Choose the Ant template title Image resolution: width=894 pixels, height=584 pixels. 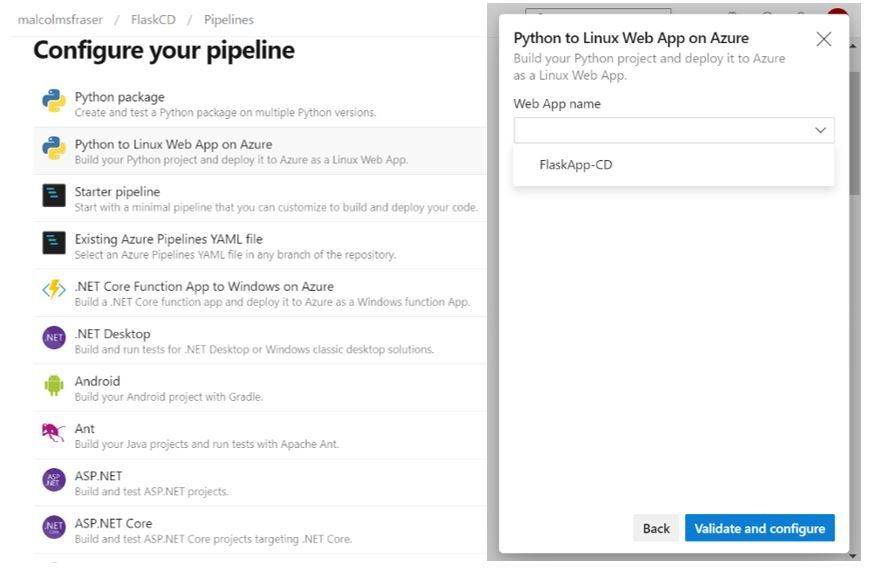pyautogui.click(x=84, y=428)
